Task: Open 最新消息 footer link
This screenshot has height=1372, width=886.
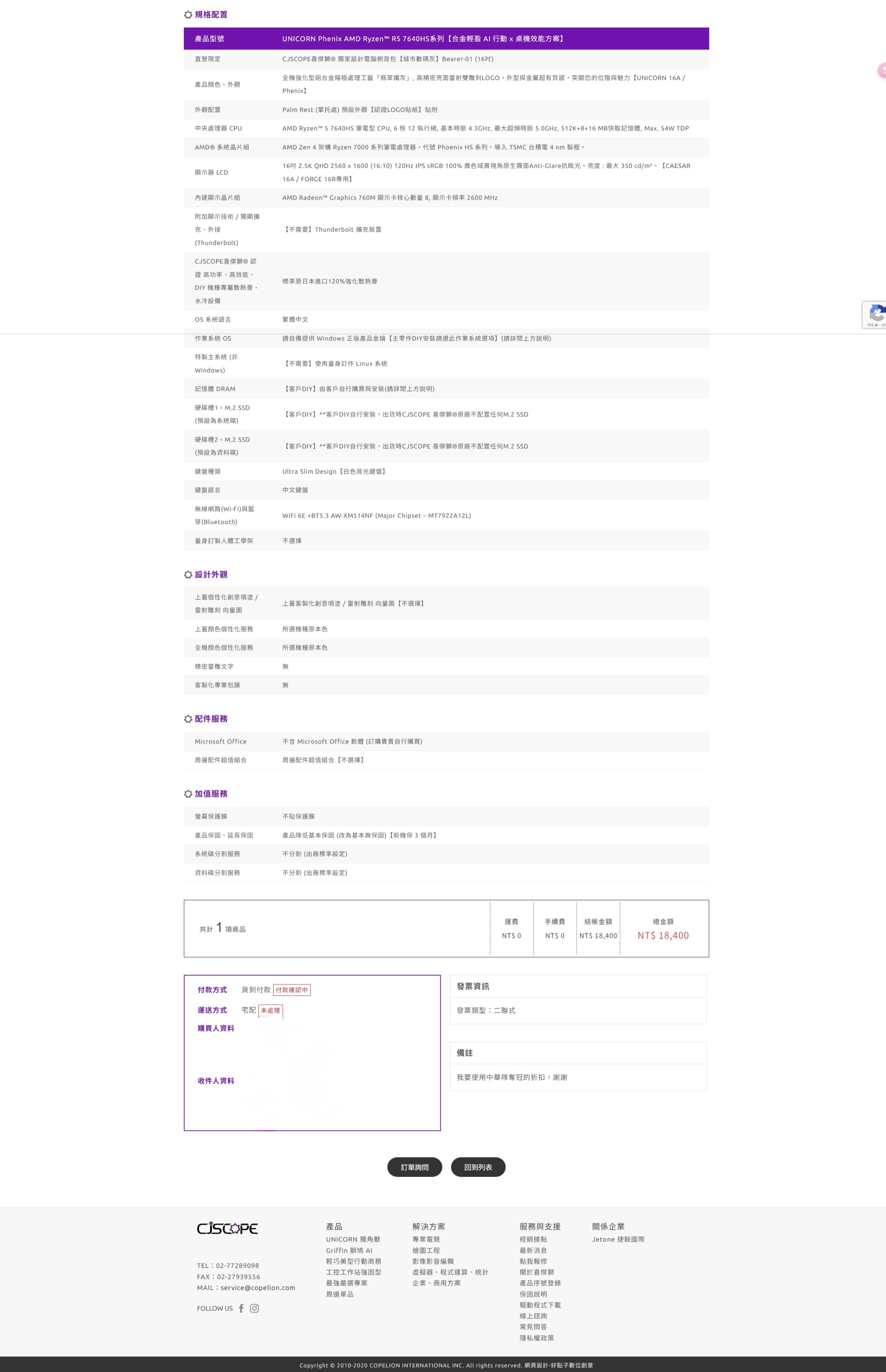Action: (533, 1251)
